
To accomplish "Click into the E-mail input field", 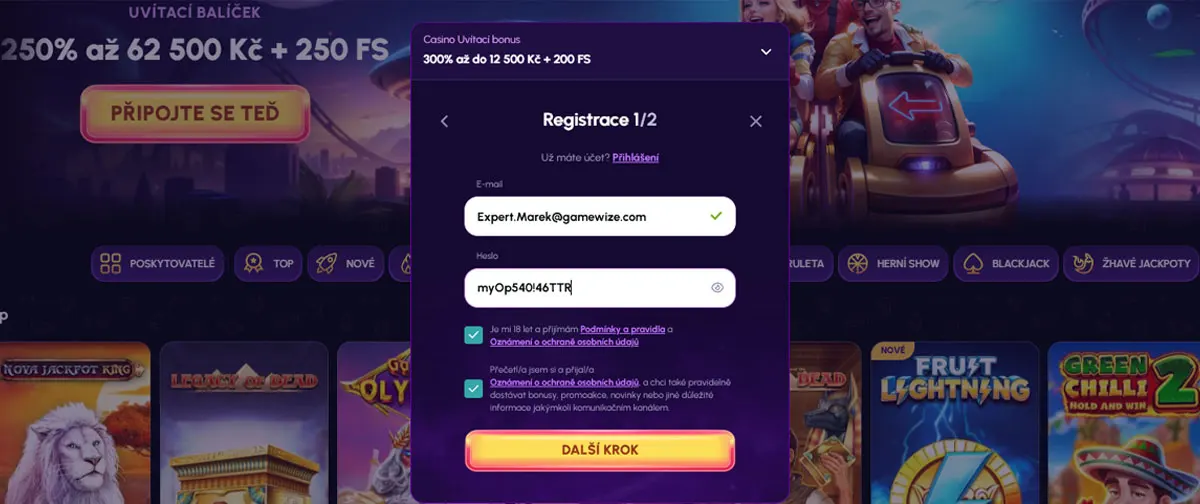I will click(x=600, y=216).
